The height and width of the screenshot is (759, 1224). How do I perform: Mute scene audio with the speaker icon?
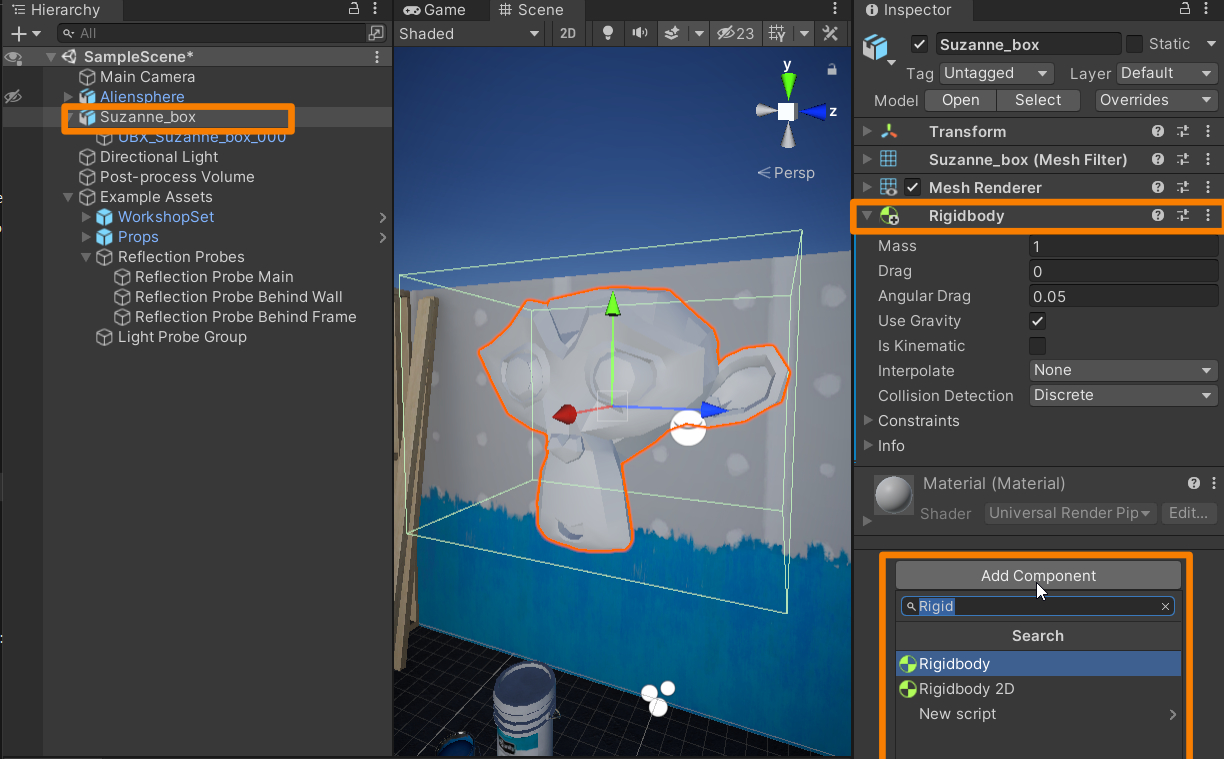(x=639, y=33)
